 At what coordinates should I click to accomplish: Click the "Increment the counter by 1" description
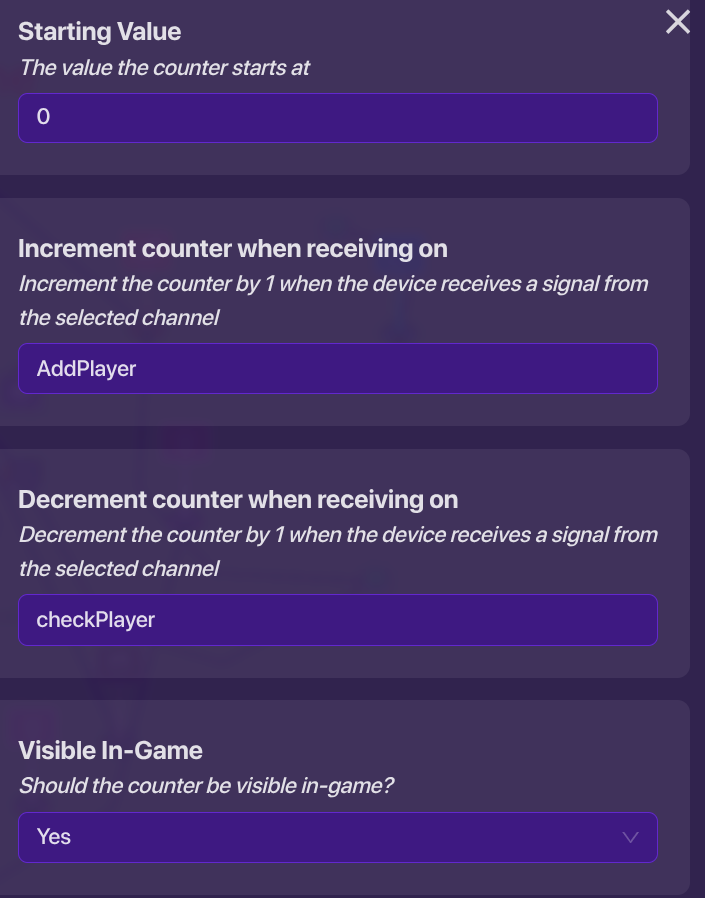(333, 284)
